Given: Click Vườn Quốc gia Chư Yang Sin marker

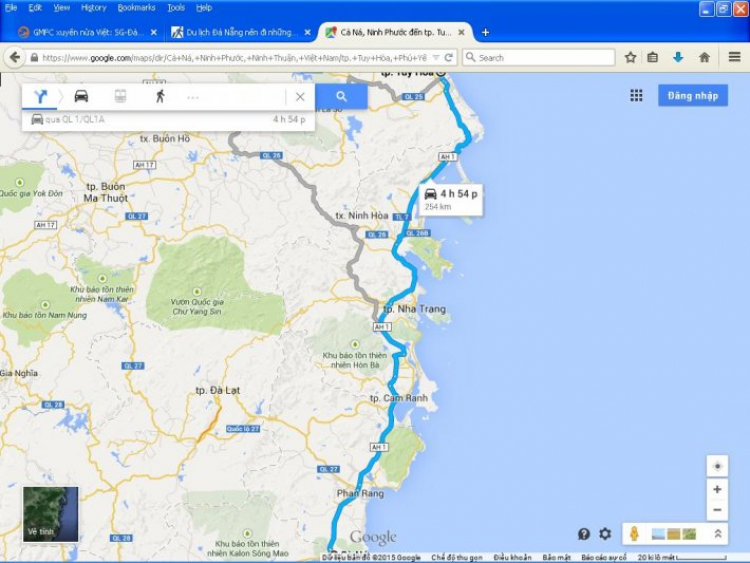Looking at the screenshot, I should tap(197, 291).
